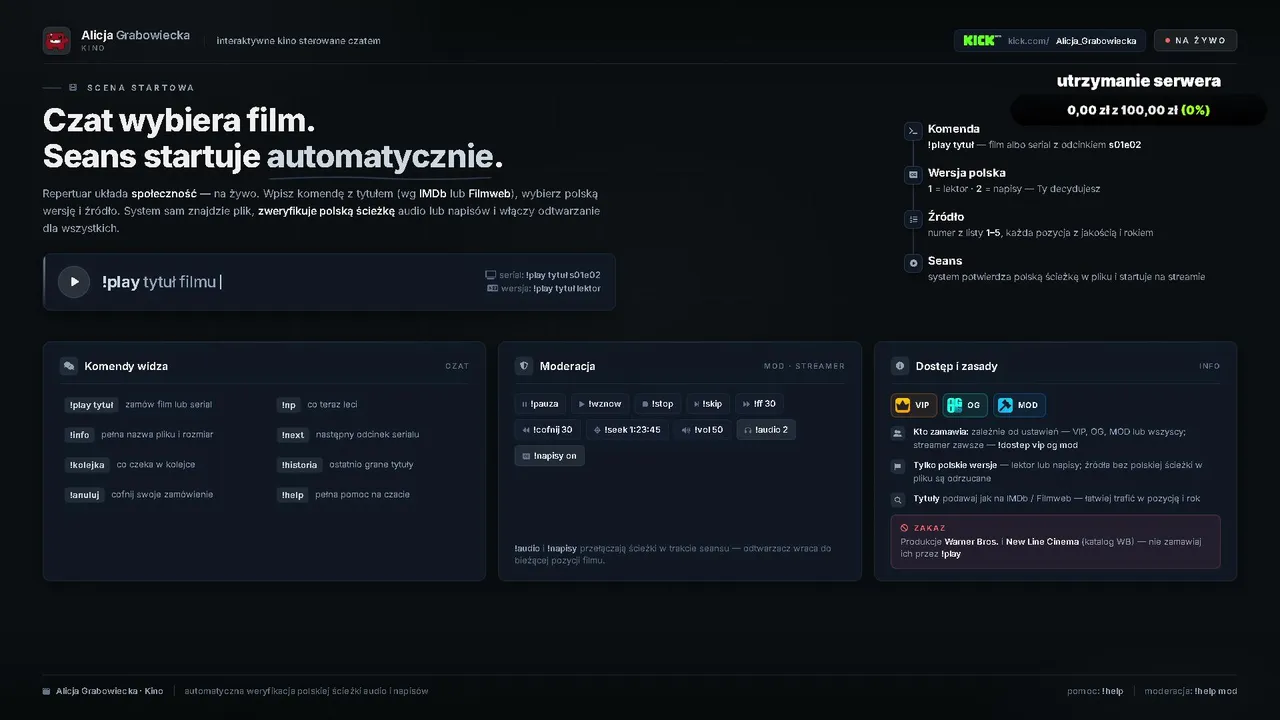
Task: Click the !seek 1:23:45 chip
Action: (x=627, y=430)
